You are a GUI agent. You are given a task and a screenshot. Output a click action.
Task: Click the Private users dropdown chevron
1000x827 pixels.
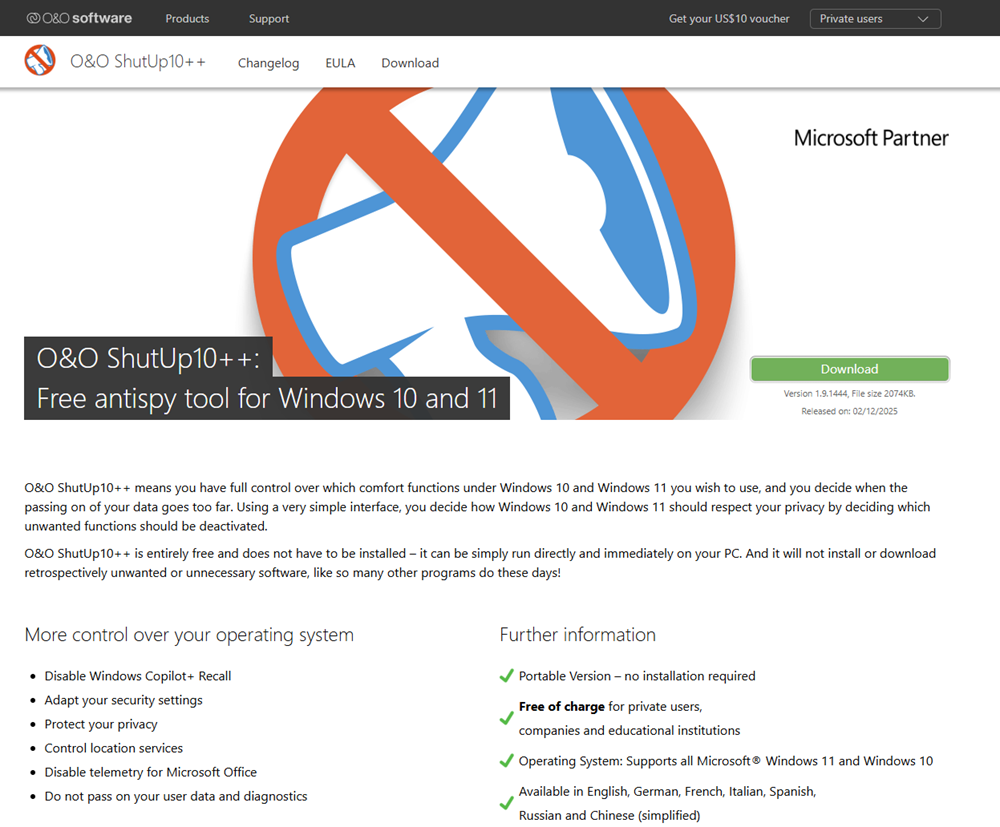[x=922, y=19]
